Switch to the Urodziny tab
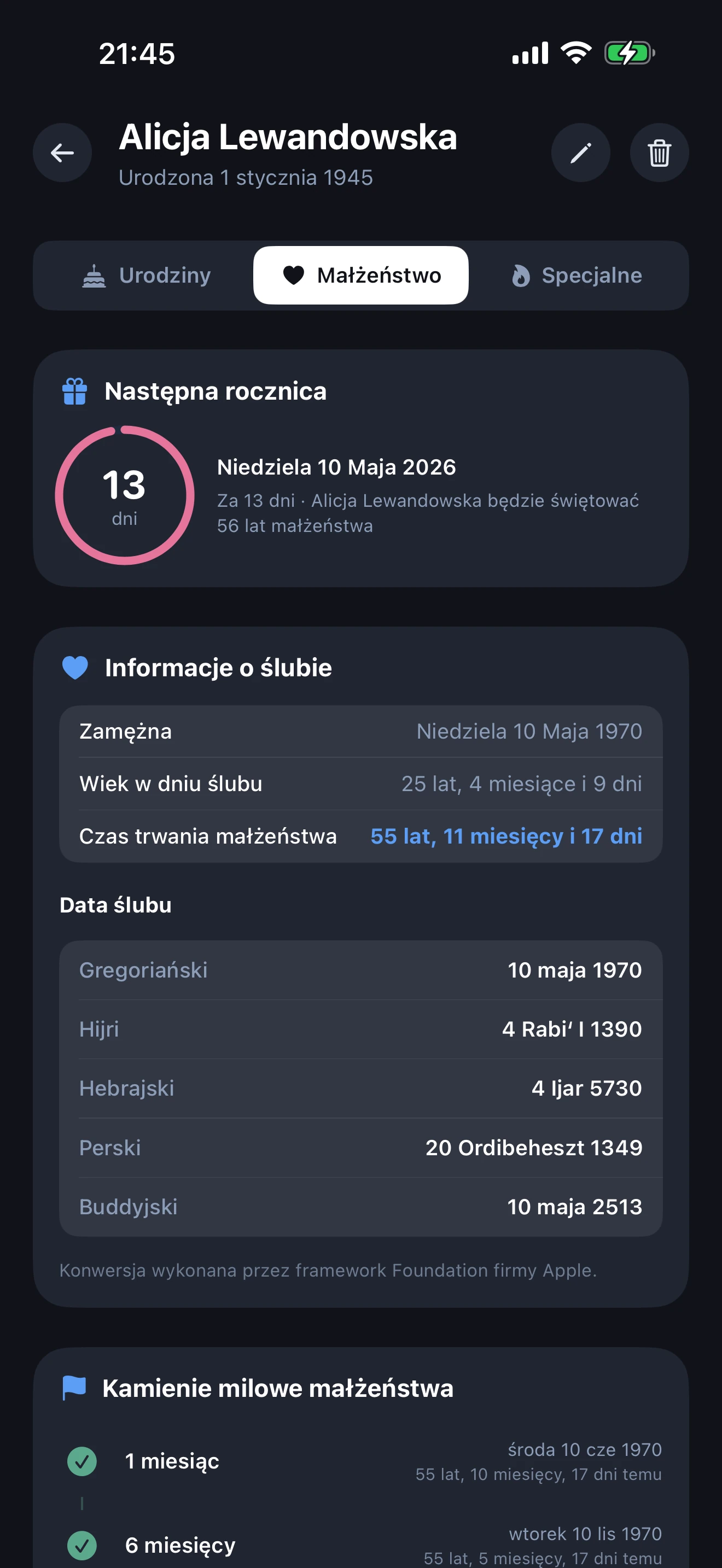 146,276
